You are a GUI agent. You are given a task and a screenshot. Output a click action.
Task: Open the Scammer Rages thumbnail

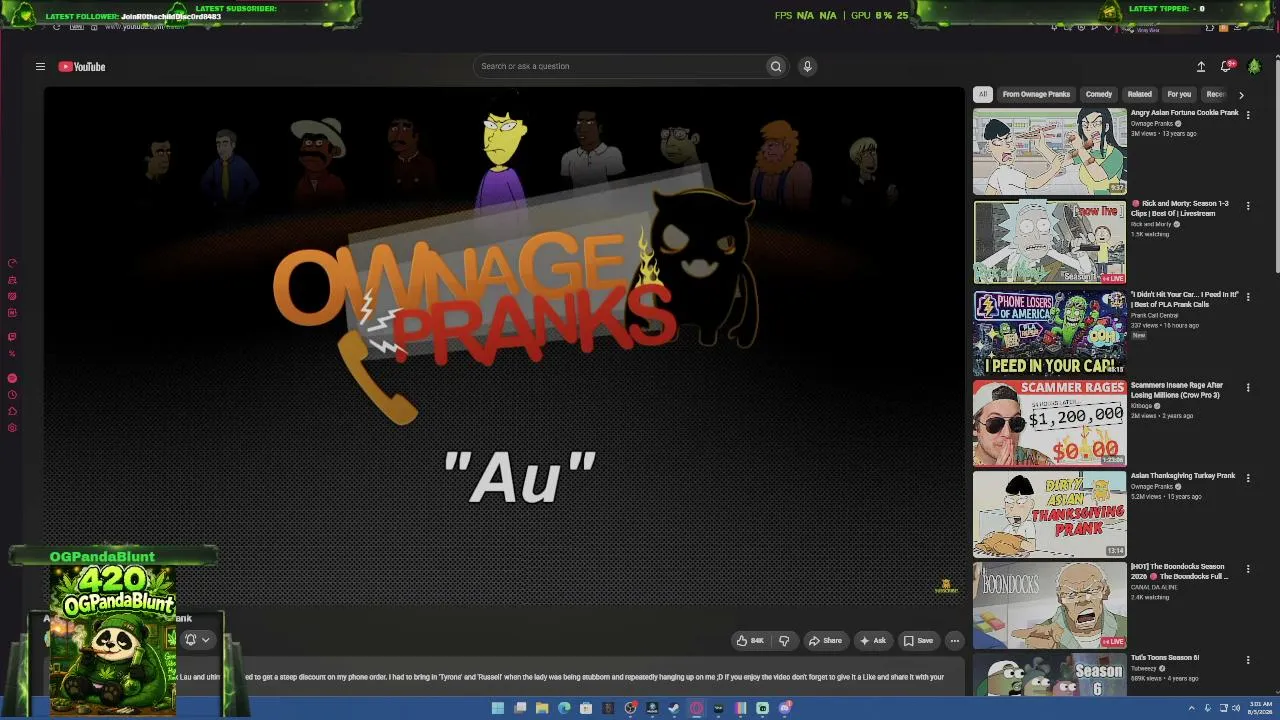tap(1050, 424)
